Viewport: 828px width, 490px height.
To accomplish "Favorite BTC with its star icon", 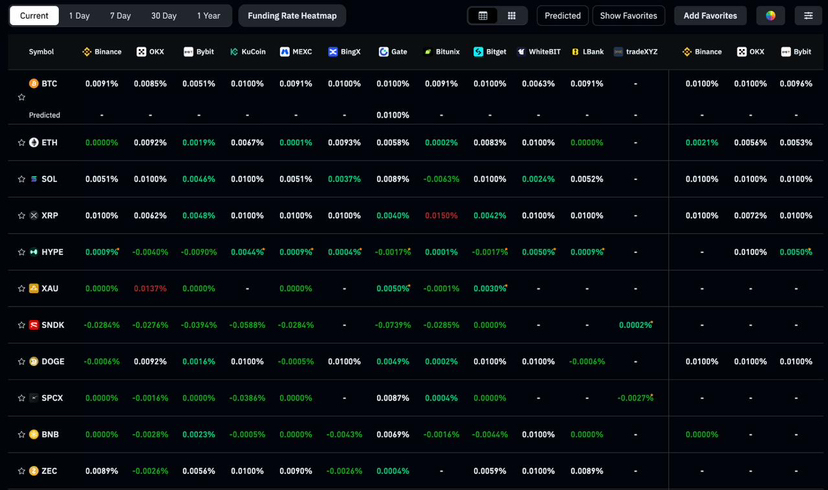I will click(22, 97).
